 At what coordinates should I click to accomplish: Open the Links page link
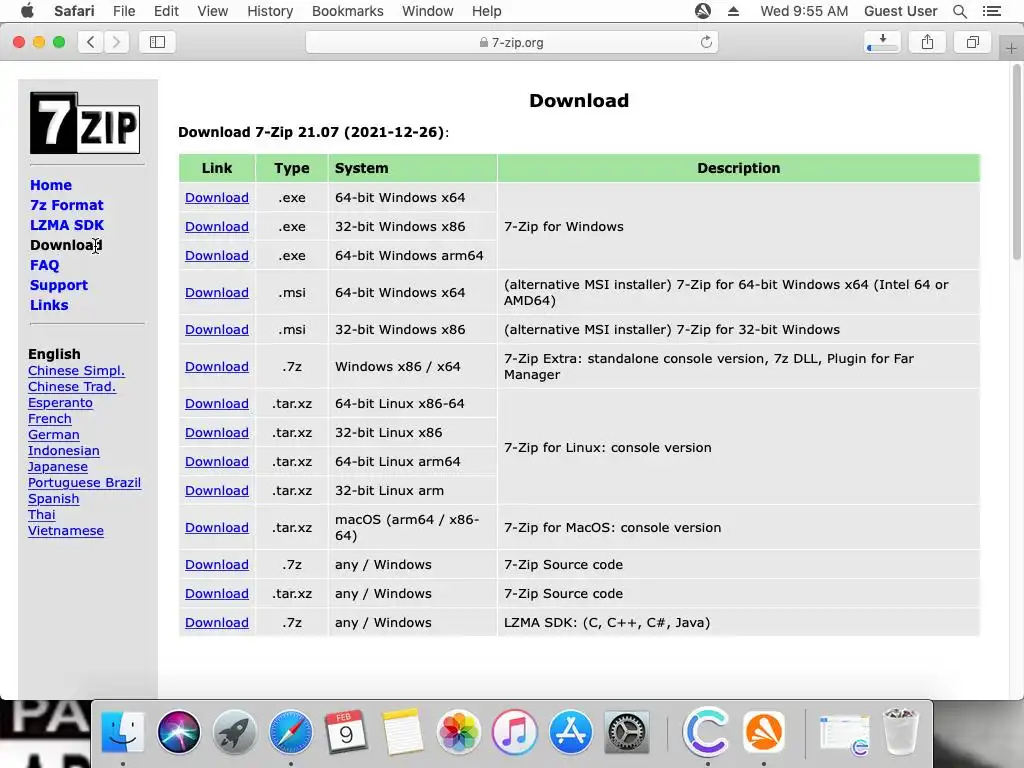(x=49, y=305)
